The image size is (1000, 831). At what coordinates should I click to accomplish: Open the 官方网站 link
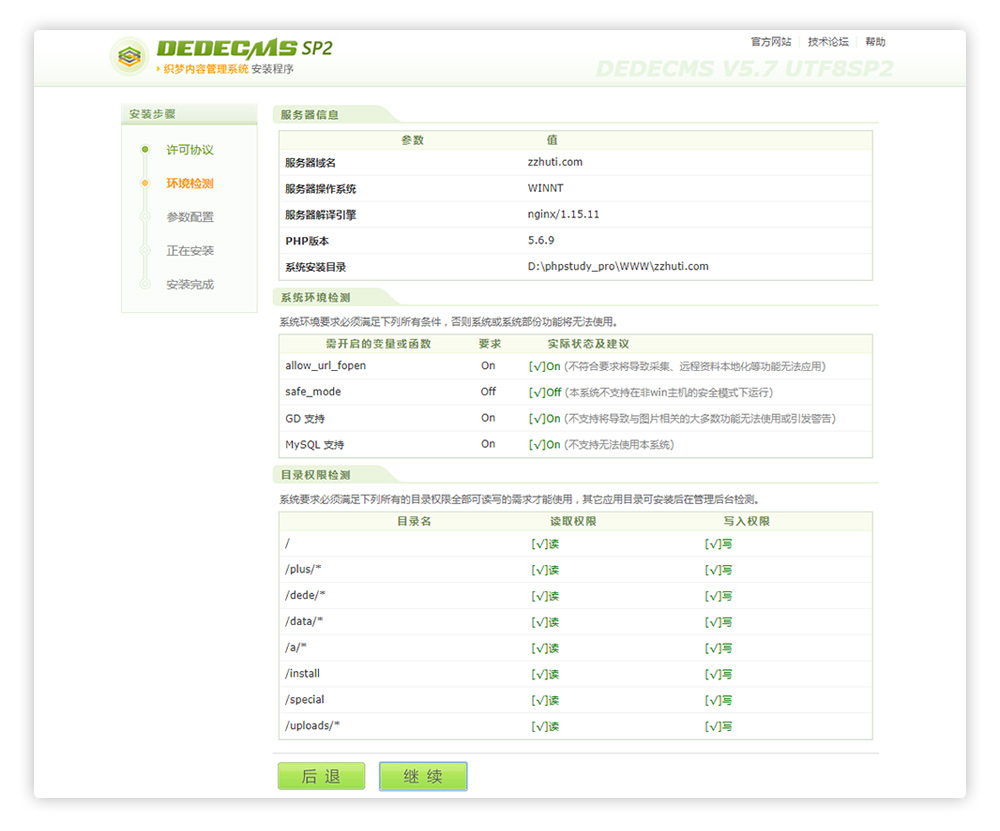[771, 42]
